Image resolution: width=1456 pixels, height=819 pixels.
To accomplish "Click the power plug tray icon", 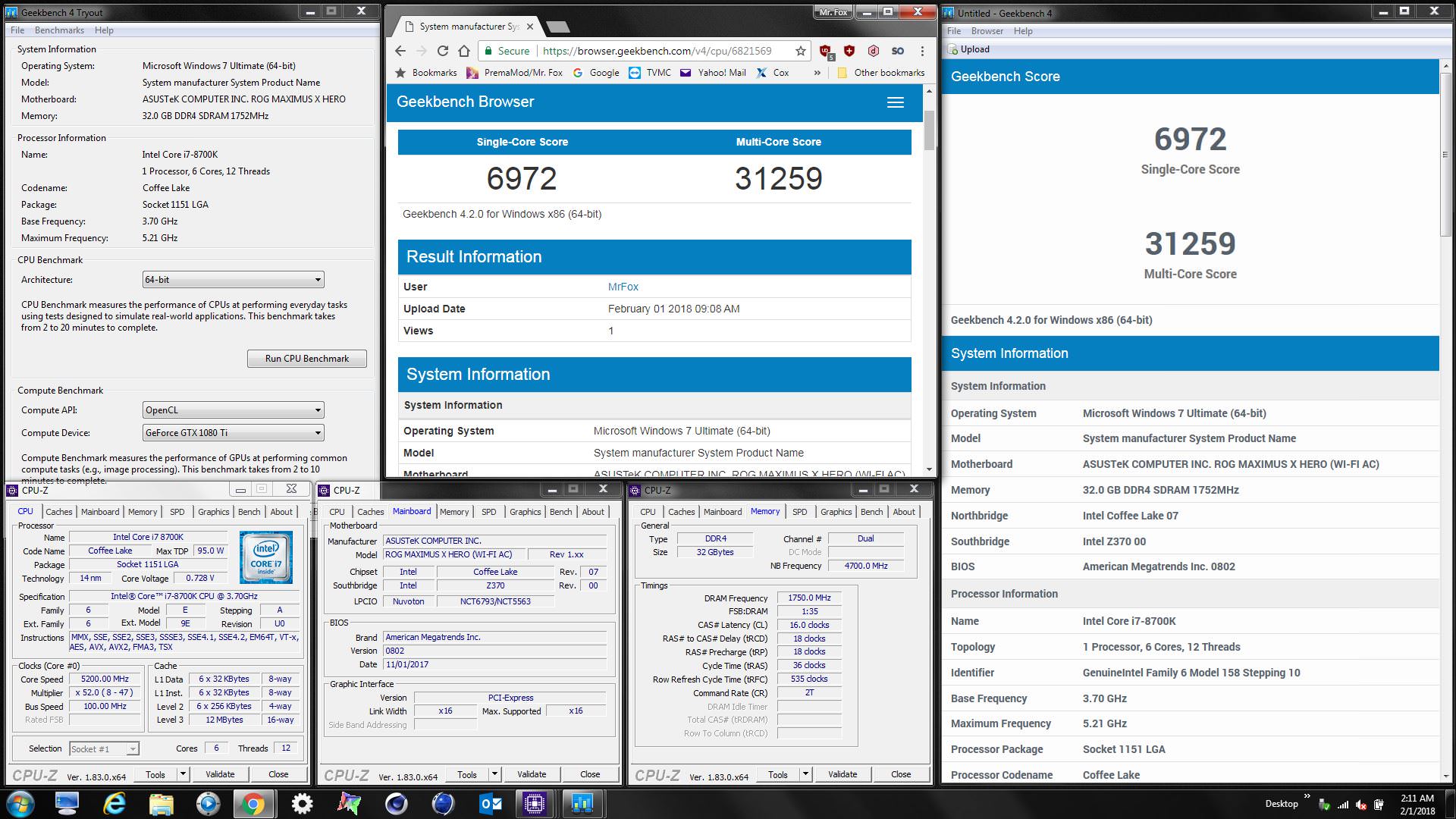I will click(x=1379, y=805).
